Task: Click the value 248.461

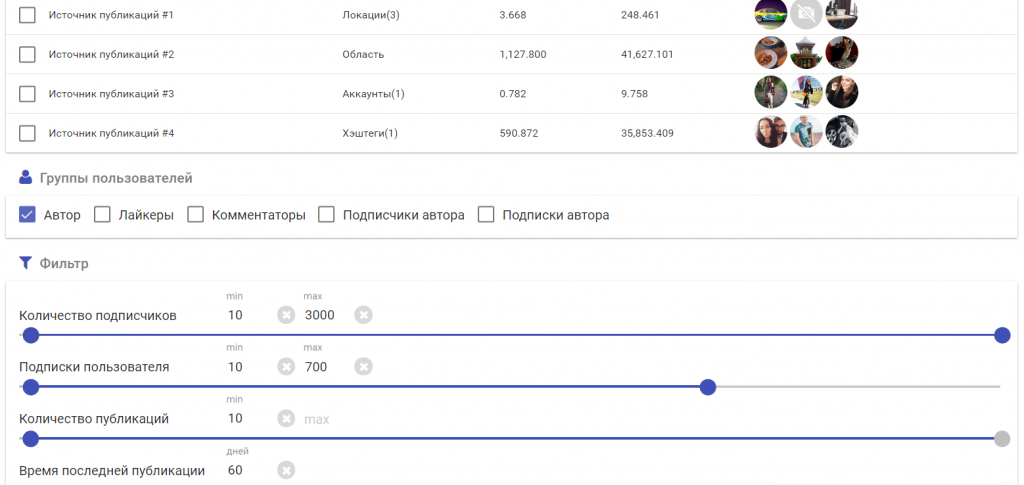Action: click(640, 14)
